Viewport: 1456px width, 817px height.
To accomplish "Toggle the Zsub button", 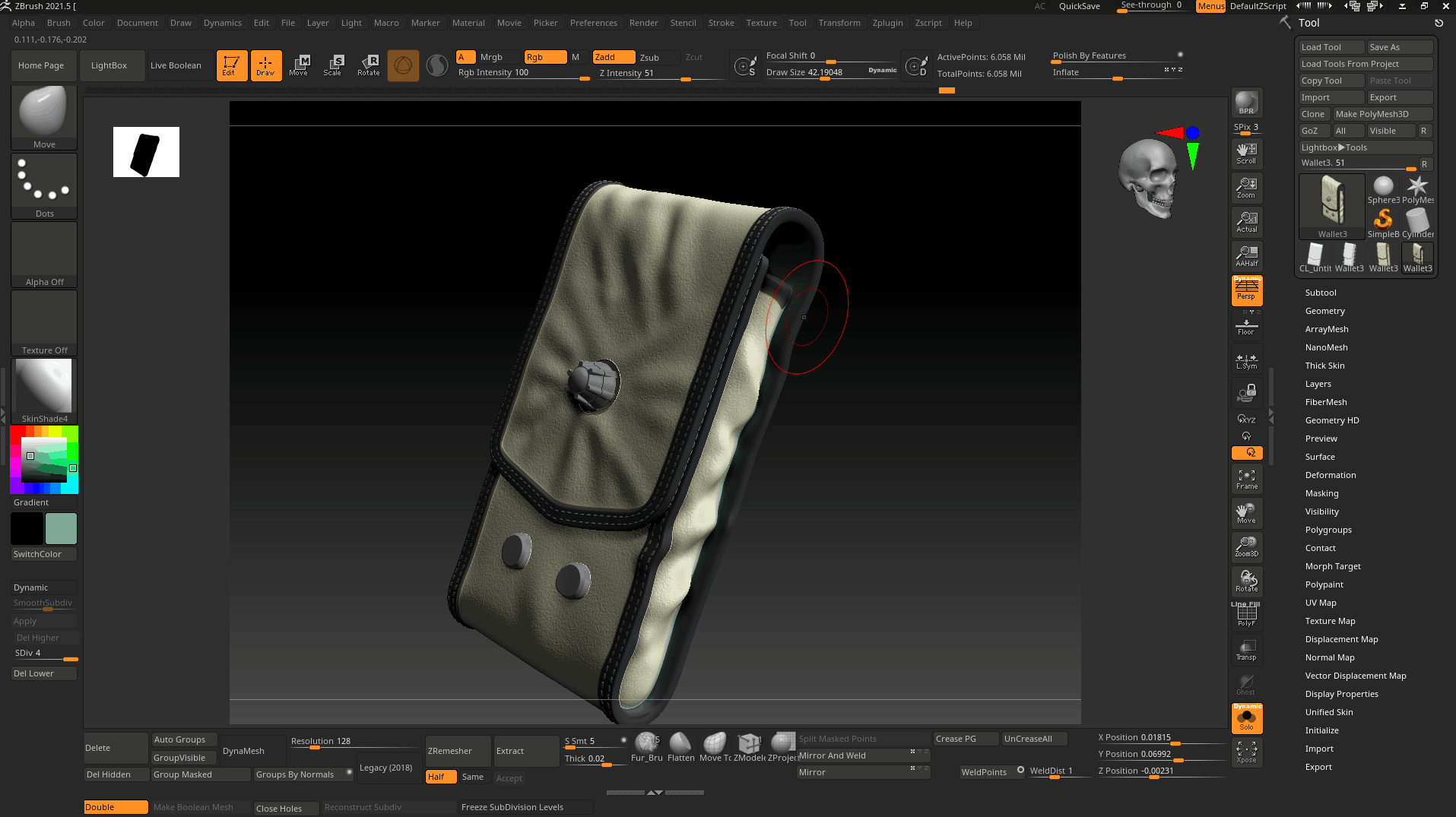I will point(658,57).
